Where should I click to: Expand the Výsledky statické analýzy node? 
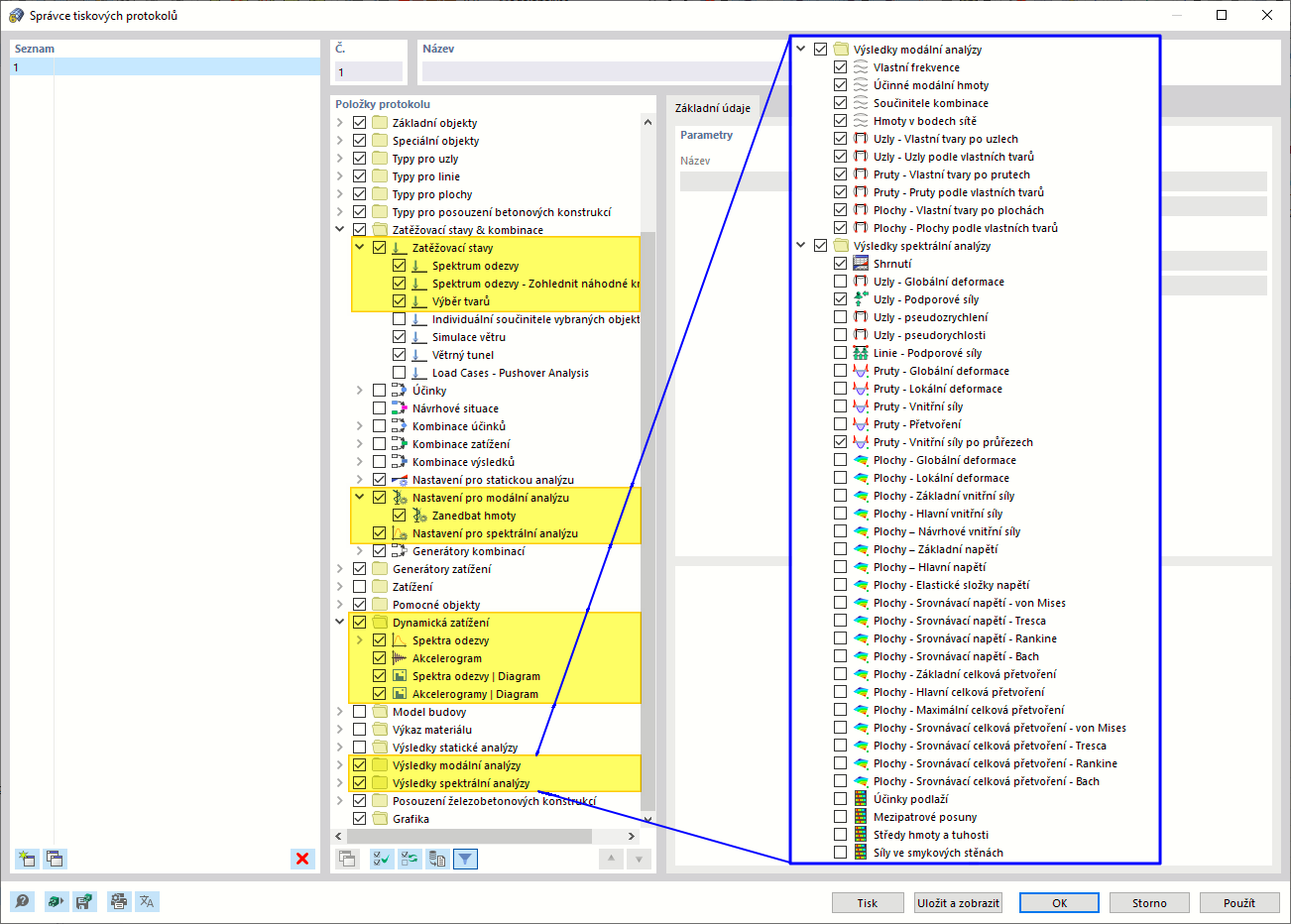coord(340,748)
